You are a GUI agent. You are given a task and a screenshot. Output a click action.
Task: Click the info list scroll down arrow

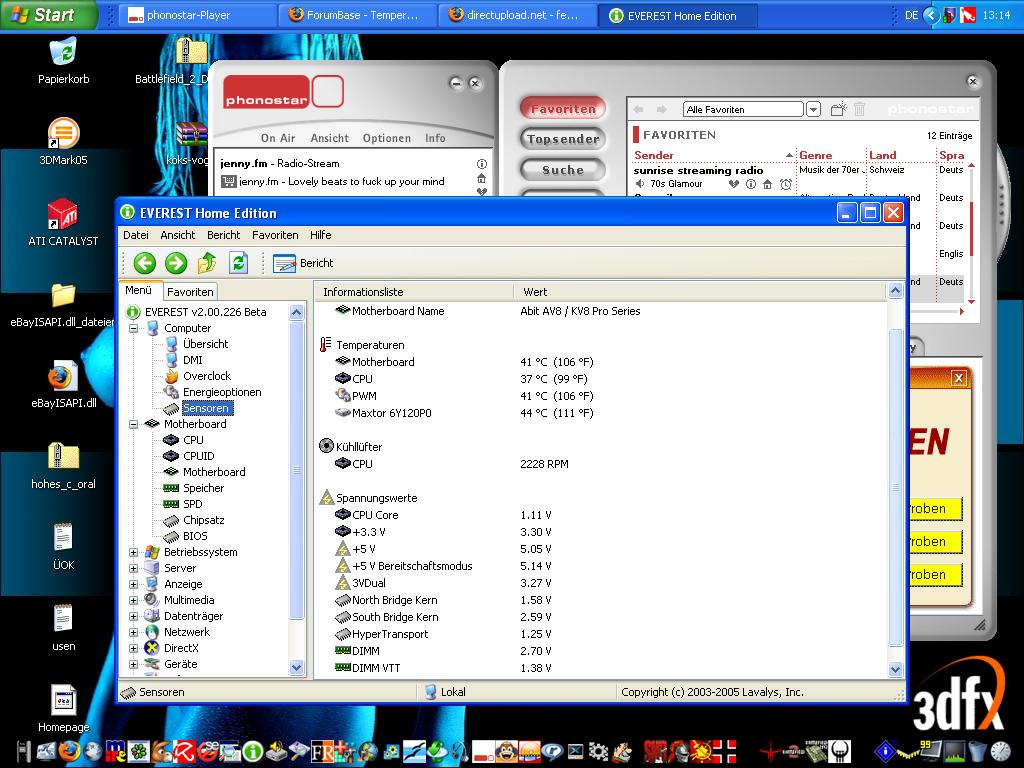[x=895, y=669]
